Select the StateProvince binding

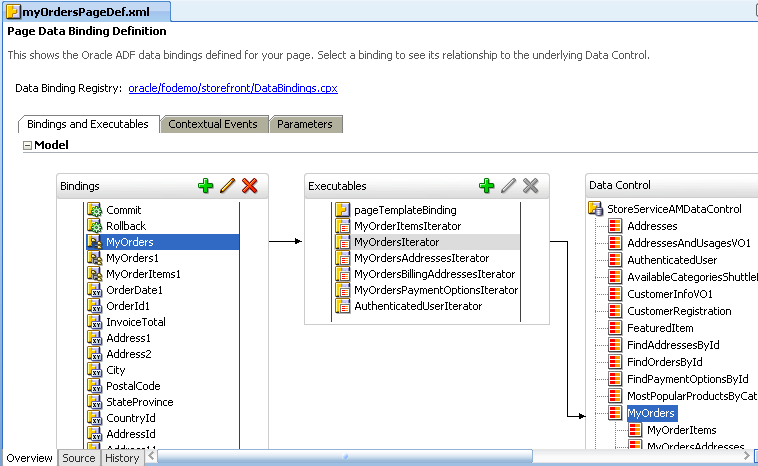point(140,402)
